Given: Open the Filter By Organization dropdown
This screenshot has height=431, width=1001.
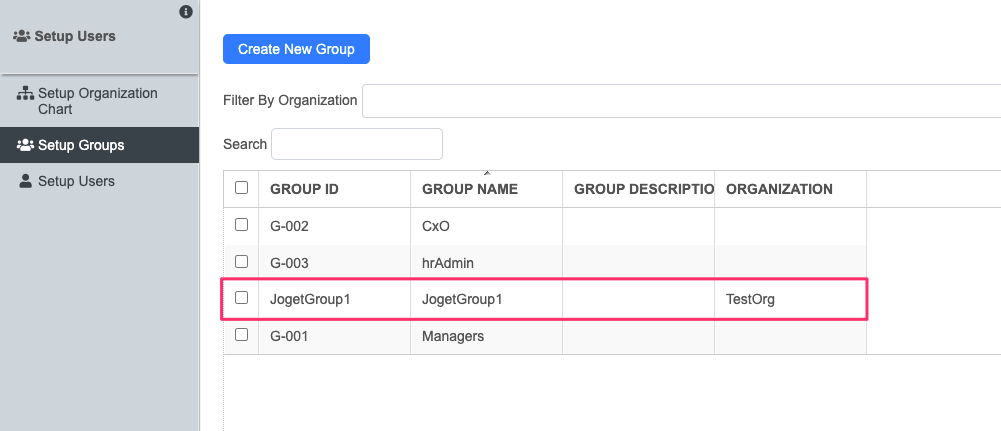Looking at the screenshot, I should click(x=680, y=100).
